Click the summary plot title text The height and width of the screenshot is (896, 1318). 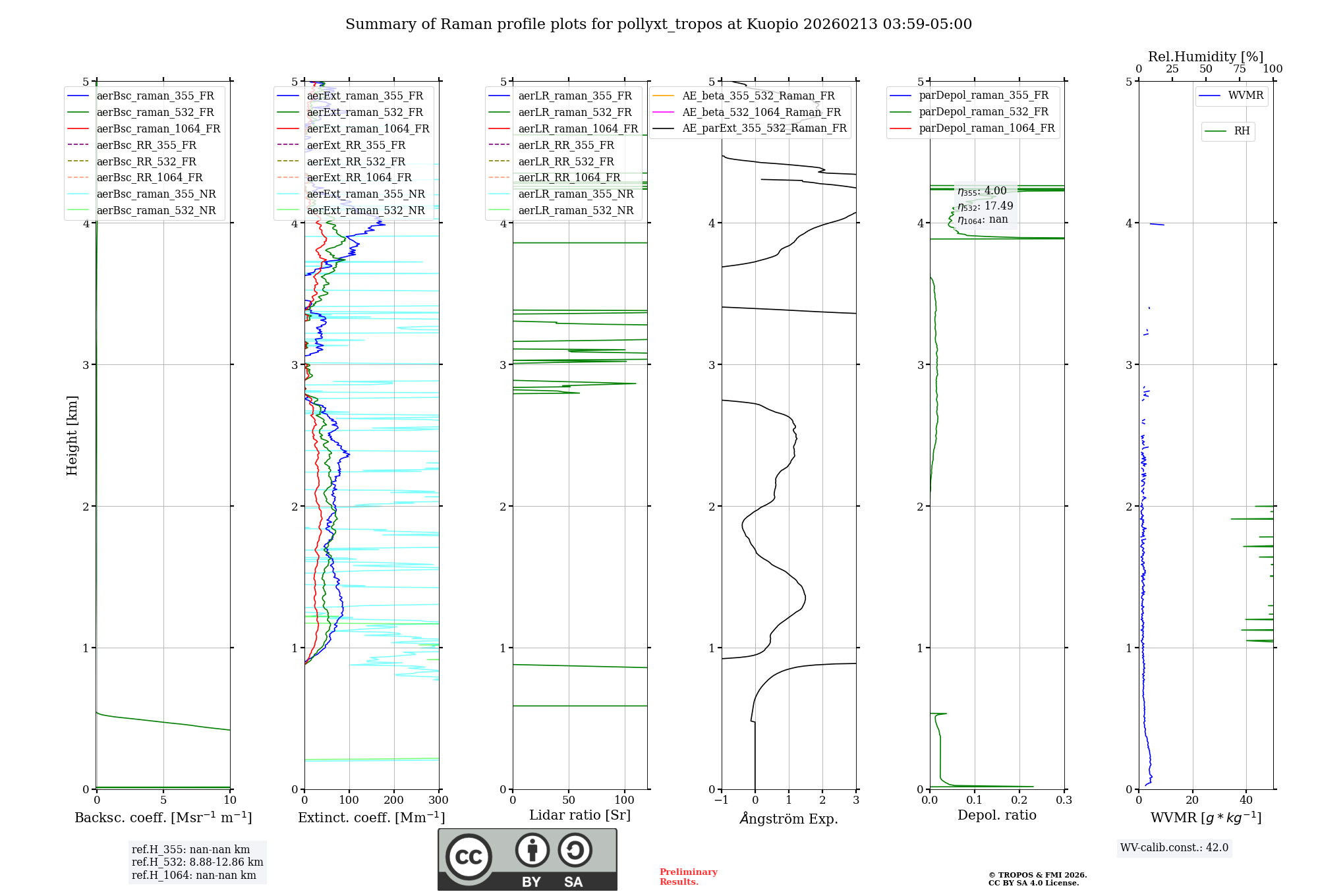point(658,24)
